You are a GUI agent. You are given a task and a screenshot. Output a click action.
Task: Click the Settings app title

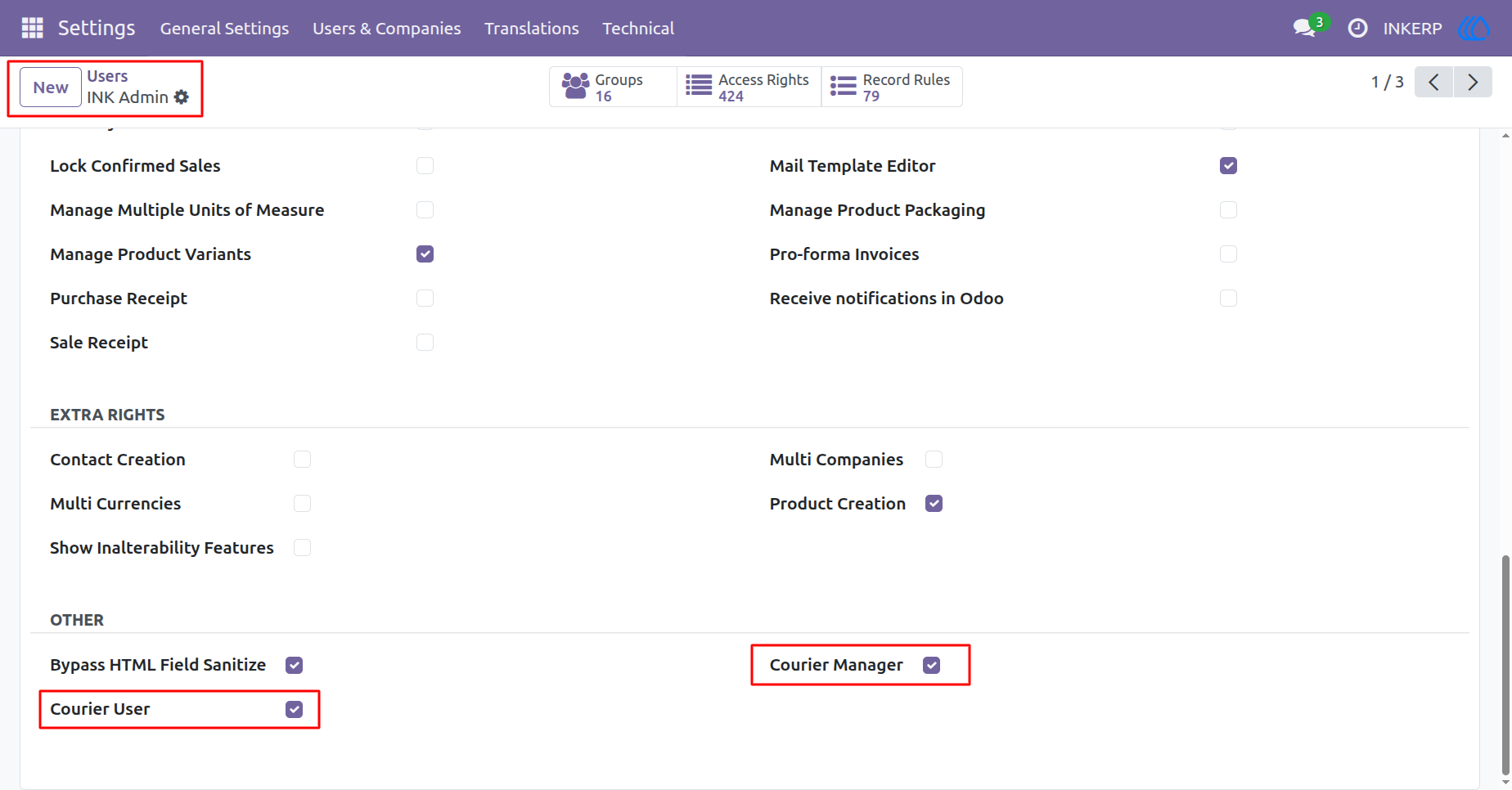(97, 29)
